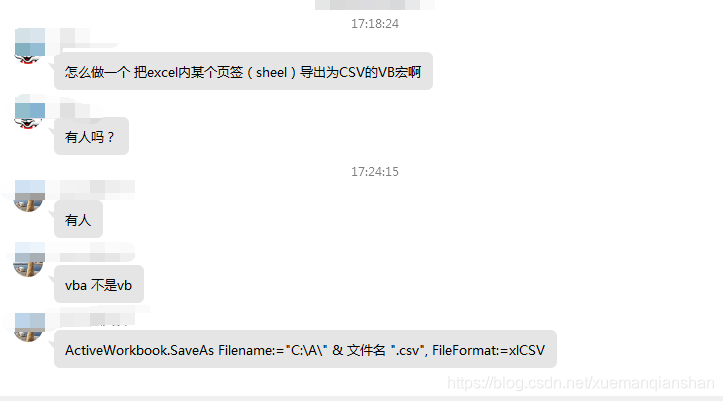The height and width of the screenshot is (401, 723).
Task: Open the blog.csdn.net xuemanqianshan watermark link
Action: pos(581,383)
